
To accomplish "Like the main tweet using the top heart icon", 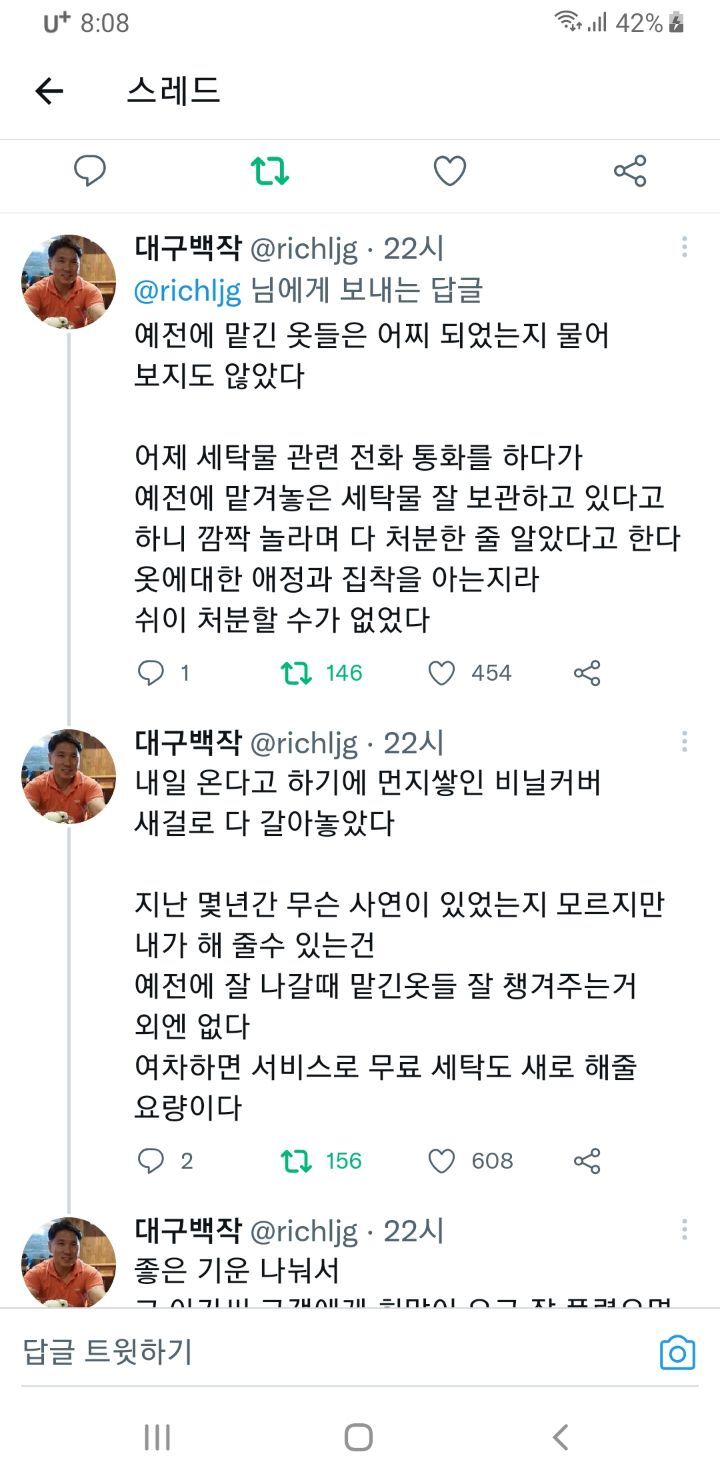I will pos(450,172).
